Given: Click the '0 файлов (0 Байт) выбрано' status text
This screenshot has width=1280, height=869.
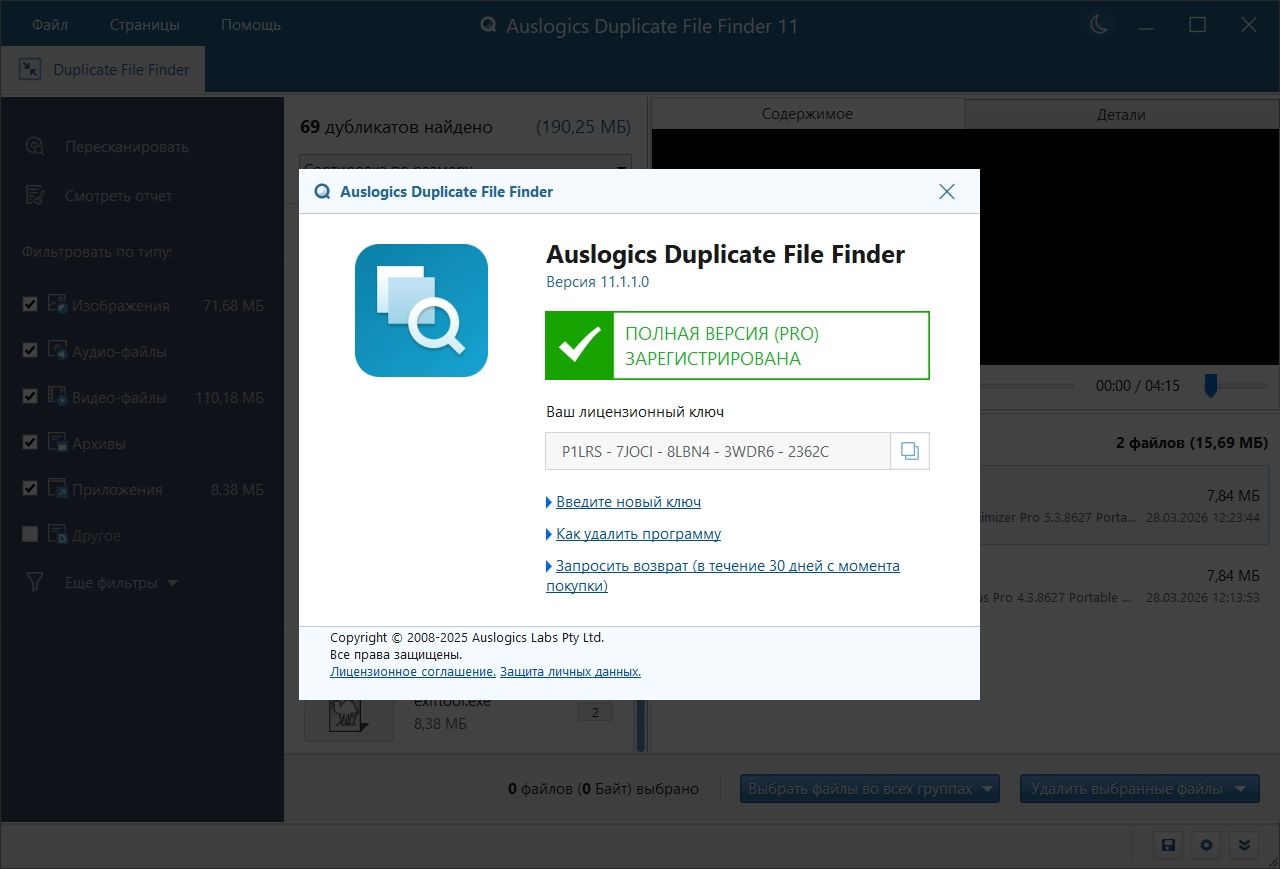Looking at the screenshot, I should [603, 789].
